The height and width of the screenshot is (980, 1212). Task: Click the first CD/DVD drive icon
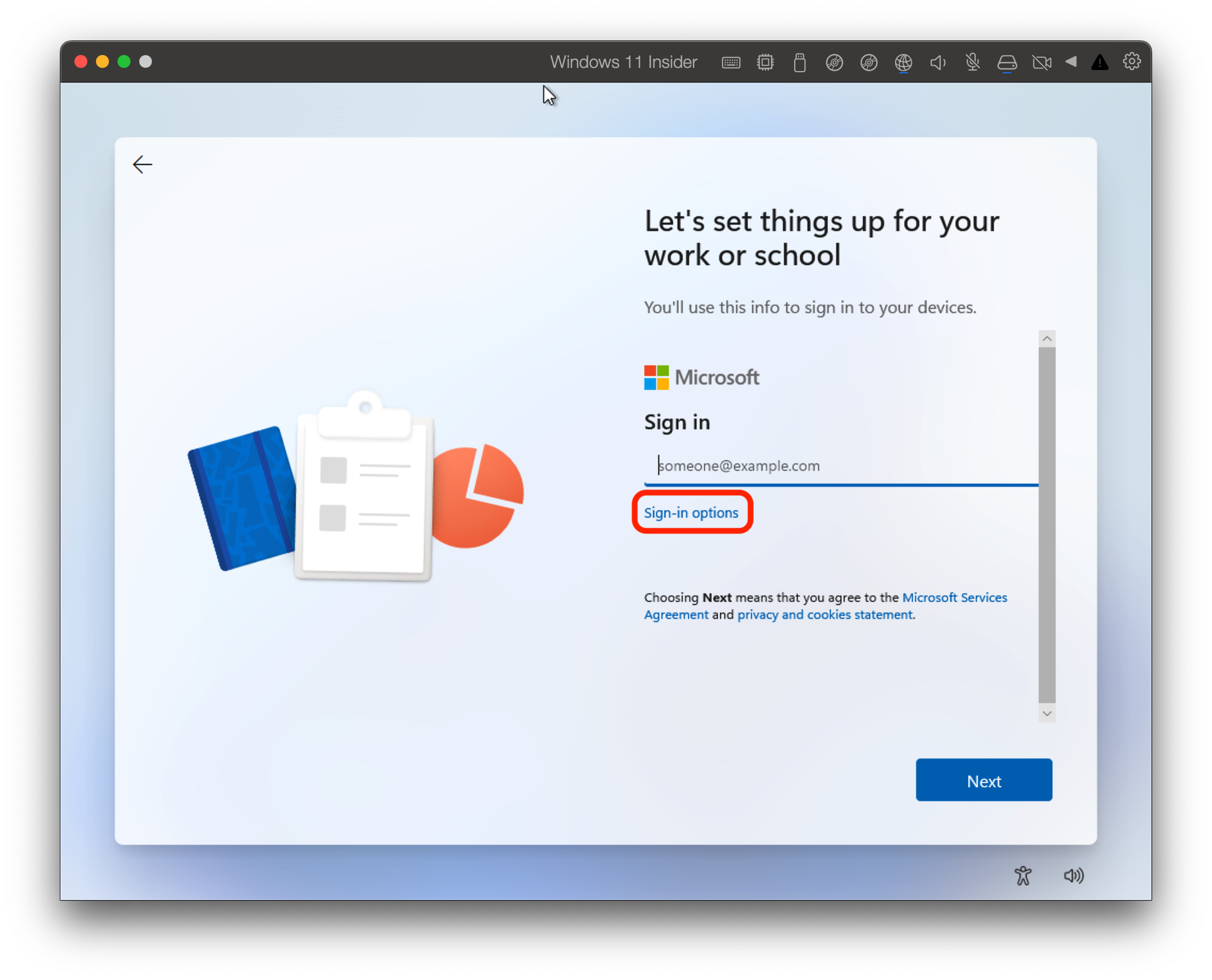834,62
